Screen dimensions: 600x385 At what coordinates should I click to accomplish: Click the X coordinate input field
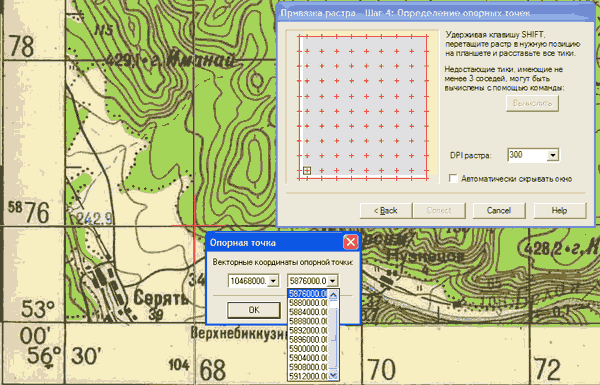(248, 281)
